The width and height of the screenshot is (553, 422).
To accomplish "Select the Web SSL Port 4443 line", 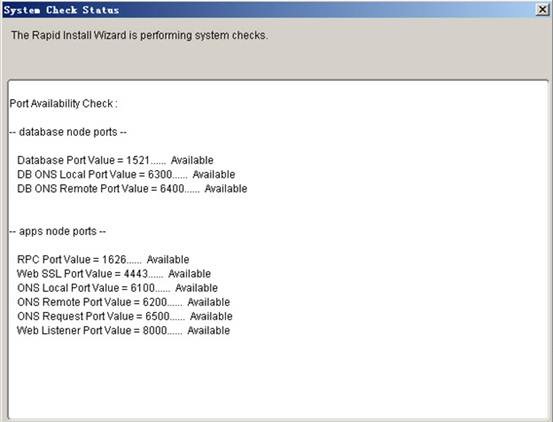I will coord(114,274).
